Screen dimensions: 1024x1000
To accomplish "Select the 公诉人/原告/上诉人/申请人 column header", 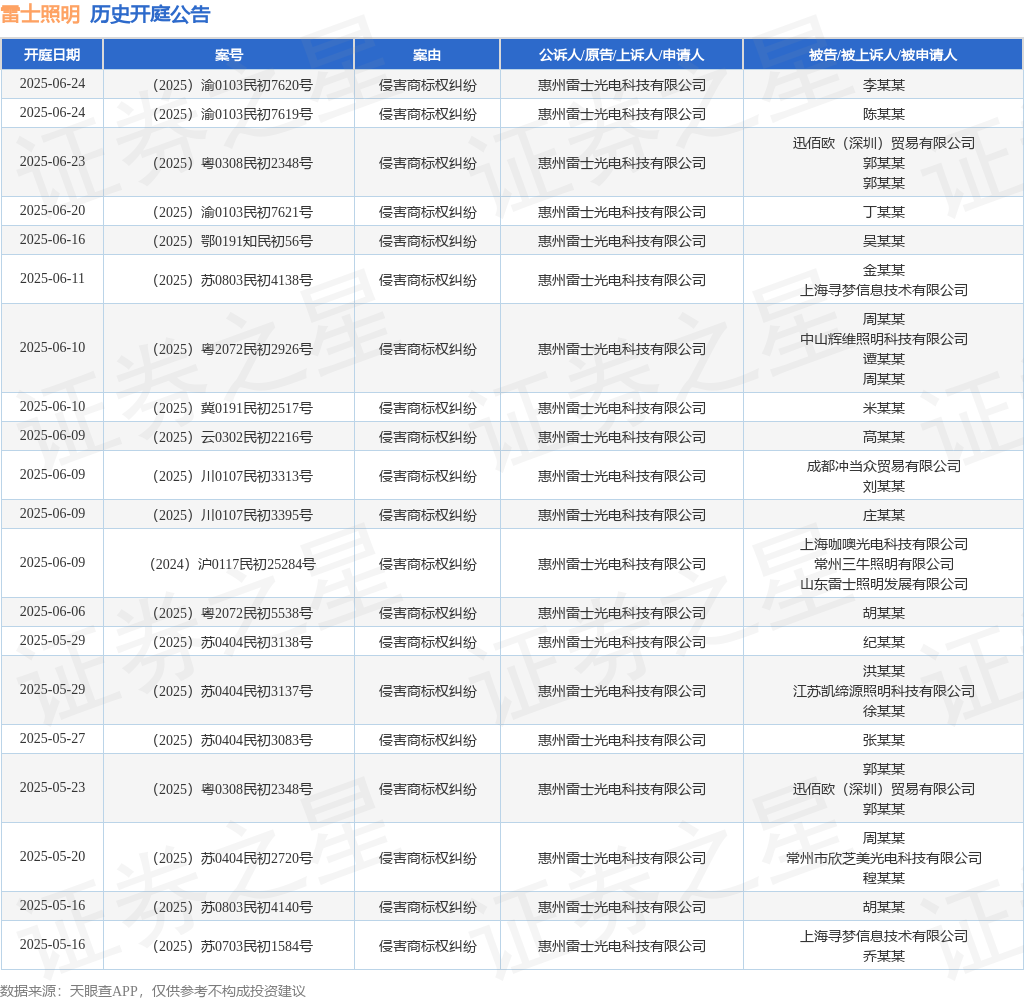I will click(x=622, y=55).
